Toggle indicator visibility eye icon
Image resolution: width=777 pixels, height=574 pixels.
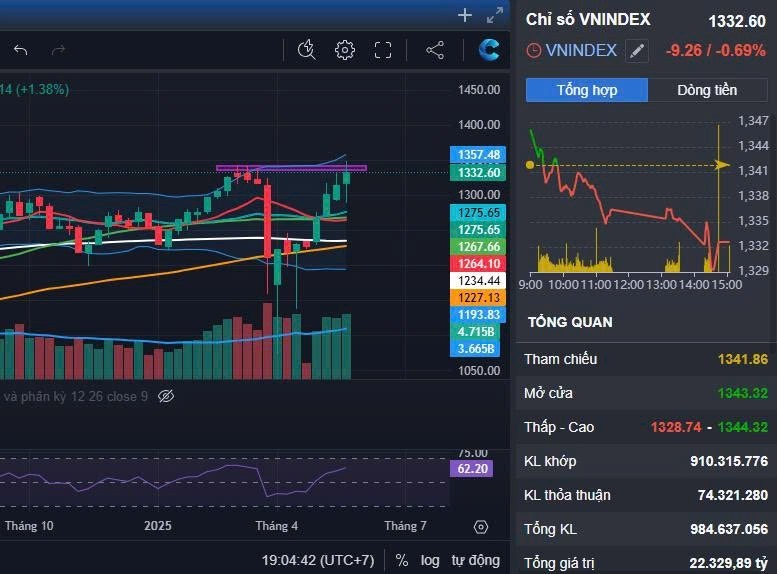click(x=166, y=396)
